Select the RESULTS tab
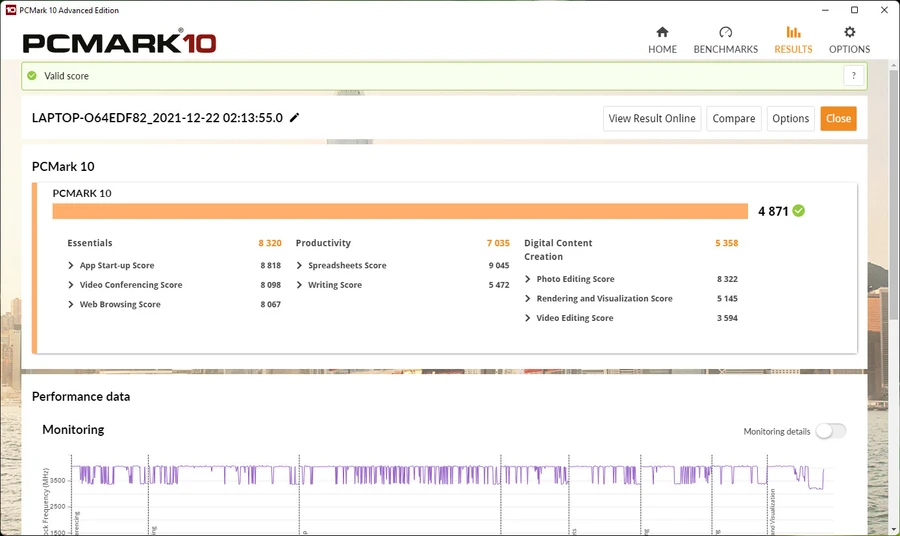 [793, 40]
